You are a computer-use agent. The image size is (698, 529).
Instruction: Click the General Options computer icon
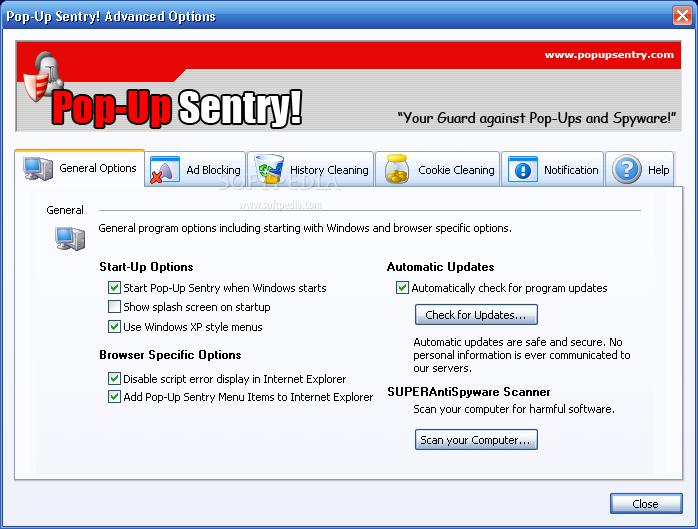pos(38,168)
